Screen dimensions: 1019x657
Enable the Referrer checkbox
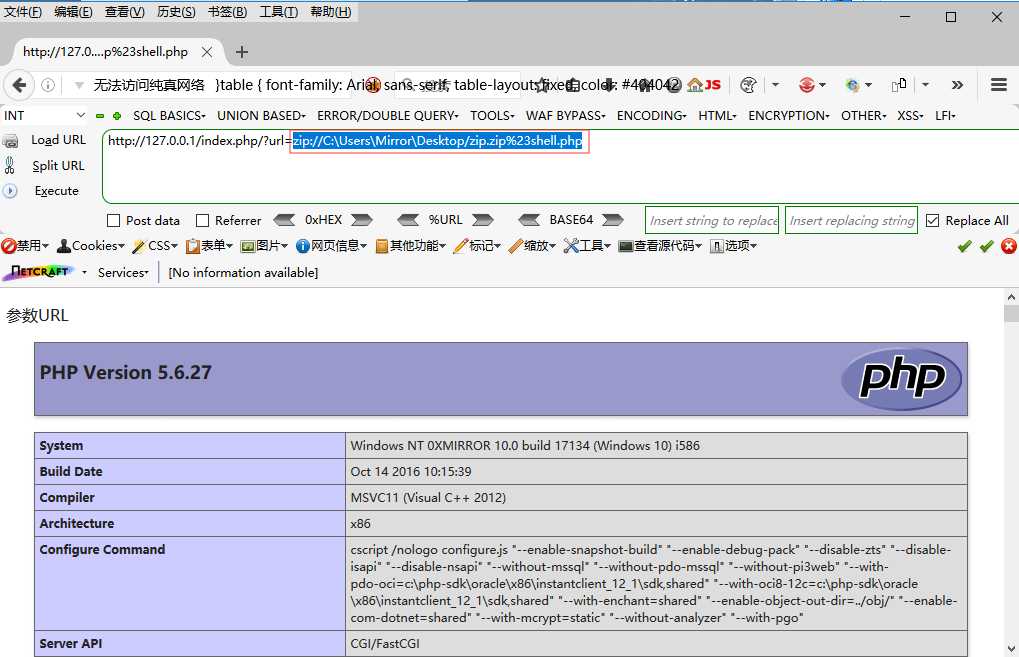[202, 221]
